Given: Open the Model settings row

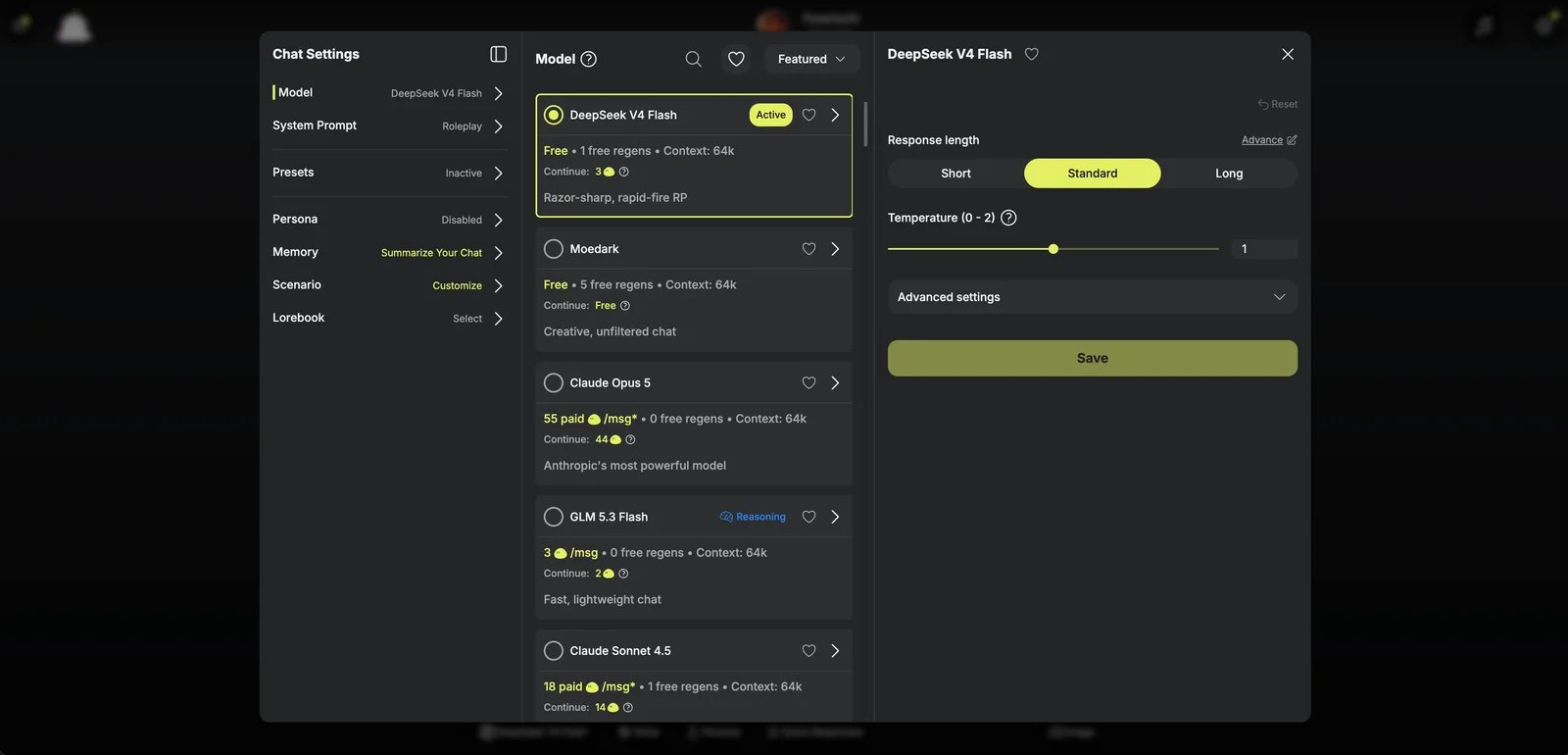Looking at the screenshot, I should pos(389,93).
